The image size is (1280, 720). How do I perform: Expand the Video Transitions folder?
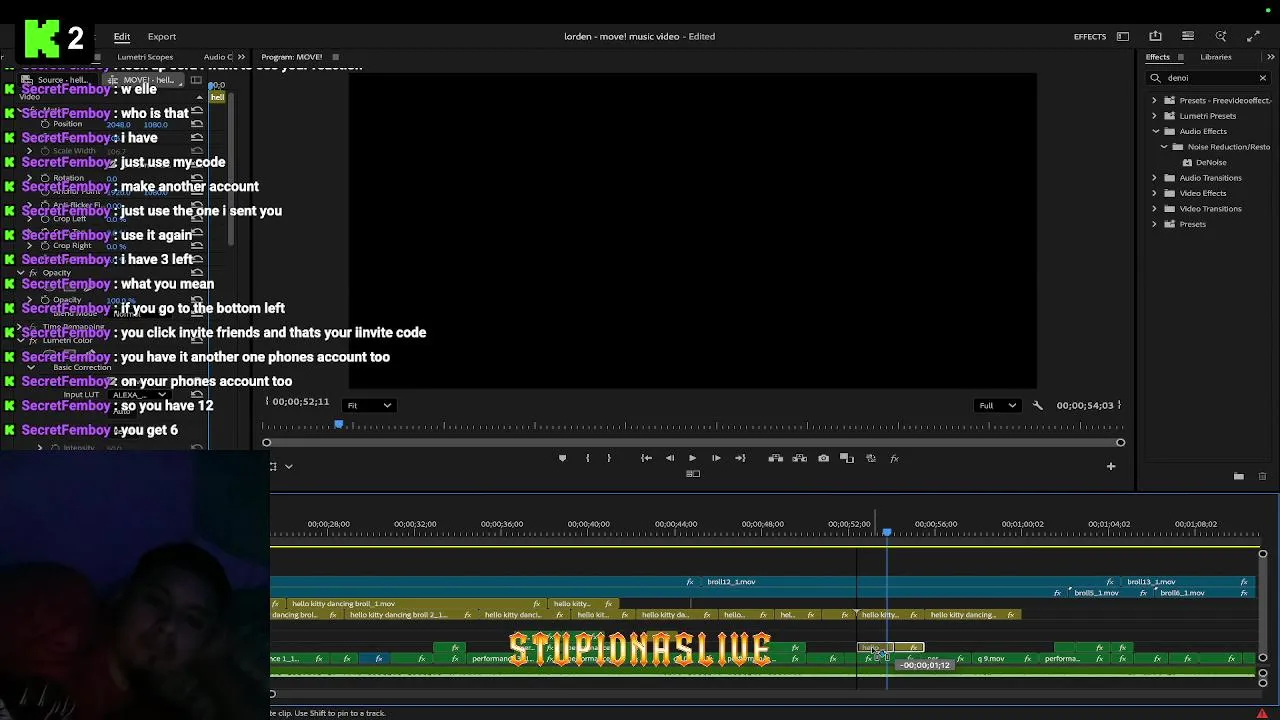tap(1154, 209)
